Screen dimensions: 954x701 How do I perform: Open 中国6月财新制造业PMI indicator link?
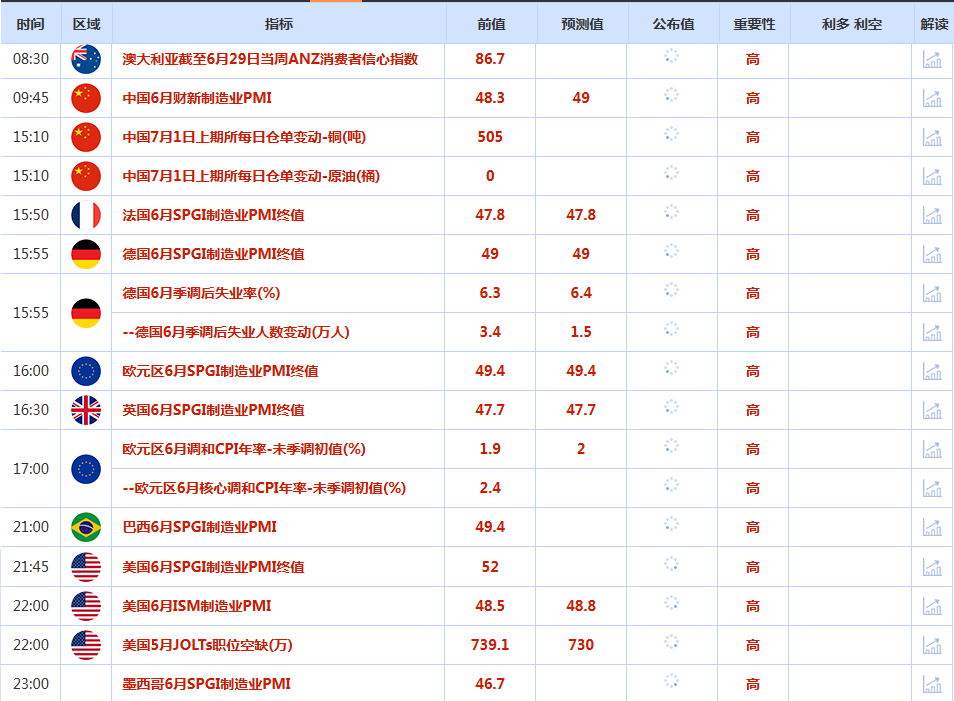(x=197, y=98)
